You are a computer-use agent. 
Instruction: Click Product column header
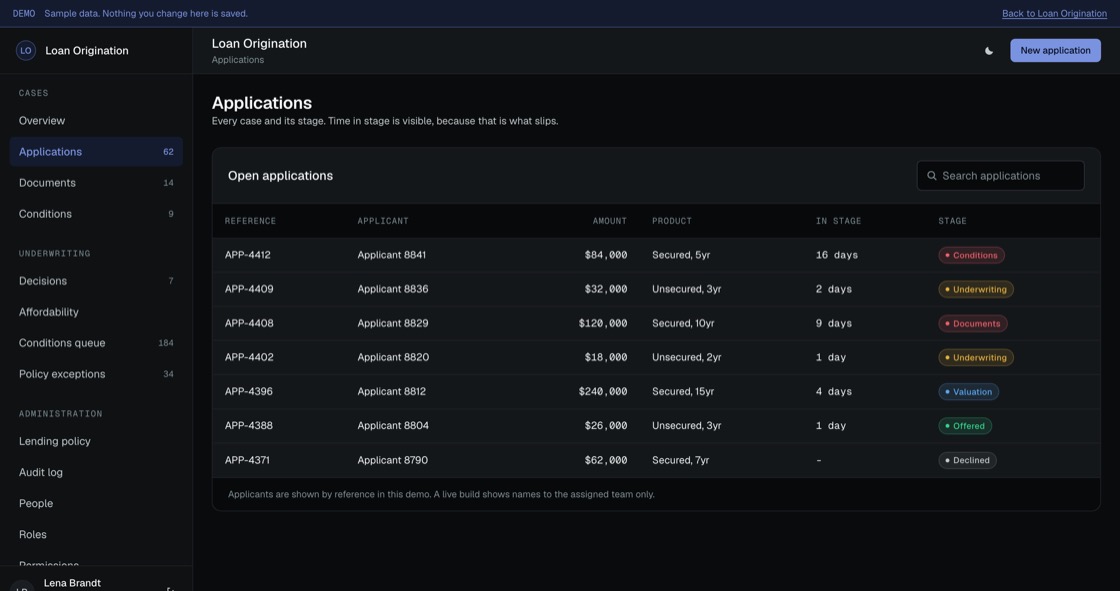point(671,221)
